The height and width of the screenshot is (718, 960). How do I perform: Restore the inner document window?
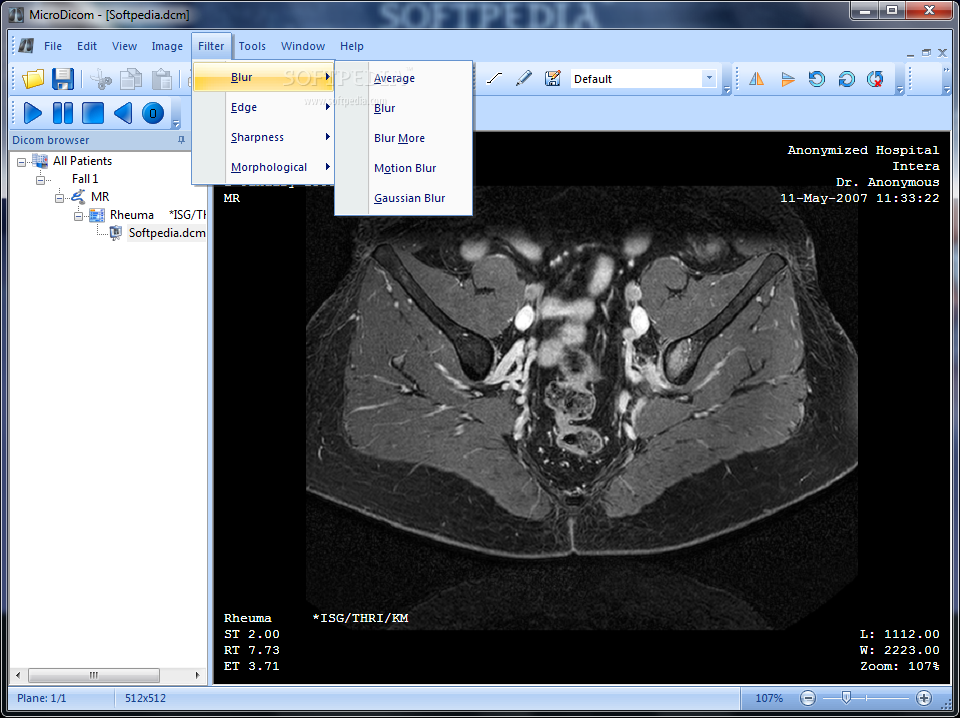pyautogui.click(x=926, y=53)
